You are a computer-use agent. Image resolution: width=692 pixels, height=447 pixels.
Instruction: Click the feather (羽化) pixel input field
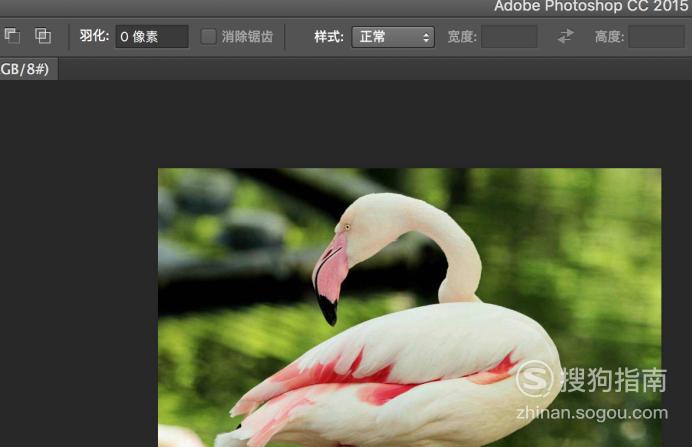152,37
